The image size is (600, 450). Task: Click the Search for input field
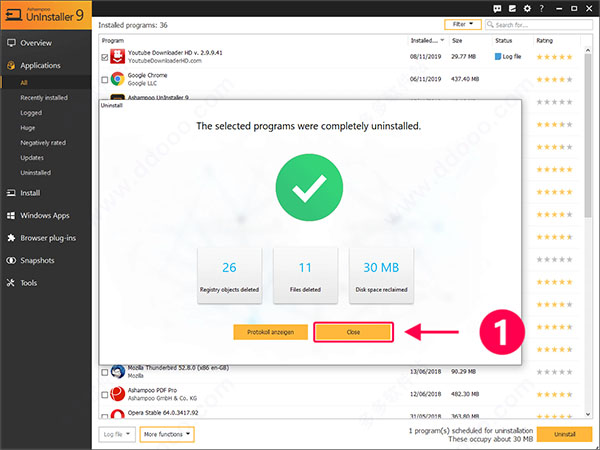[x=539, y=24]
